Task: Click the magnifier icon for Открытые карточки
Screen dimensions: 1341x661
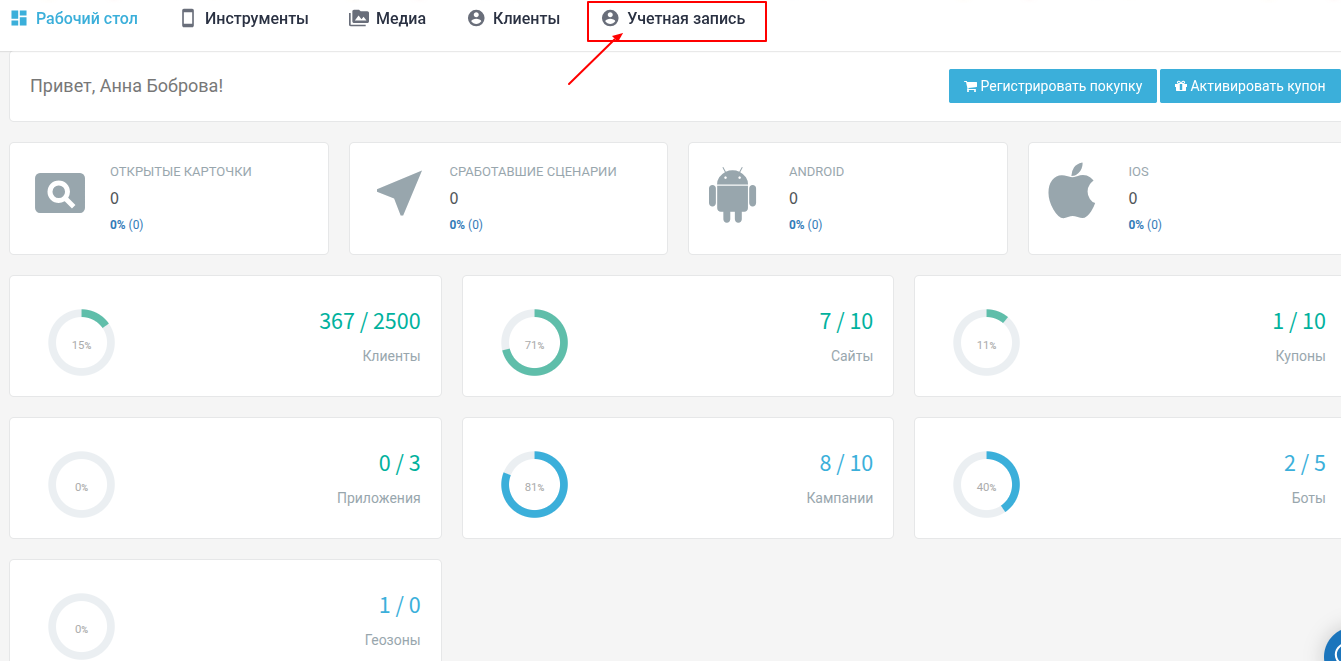Action: [59, 193]
